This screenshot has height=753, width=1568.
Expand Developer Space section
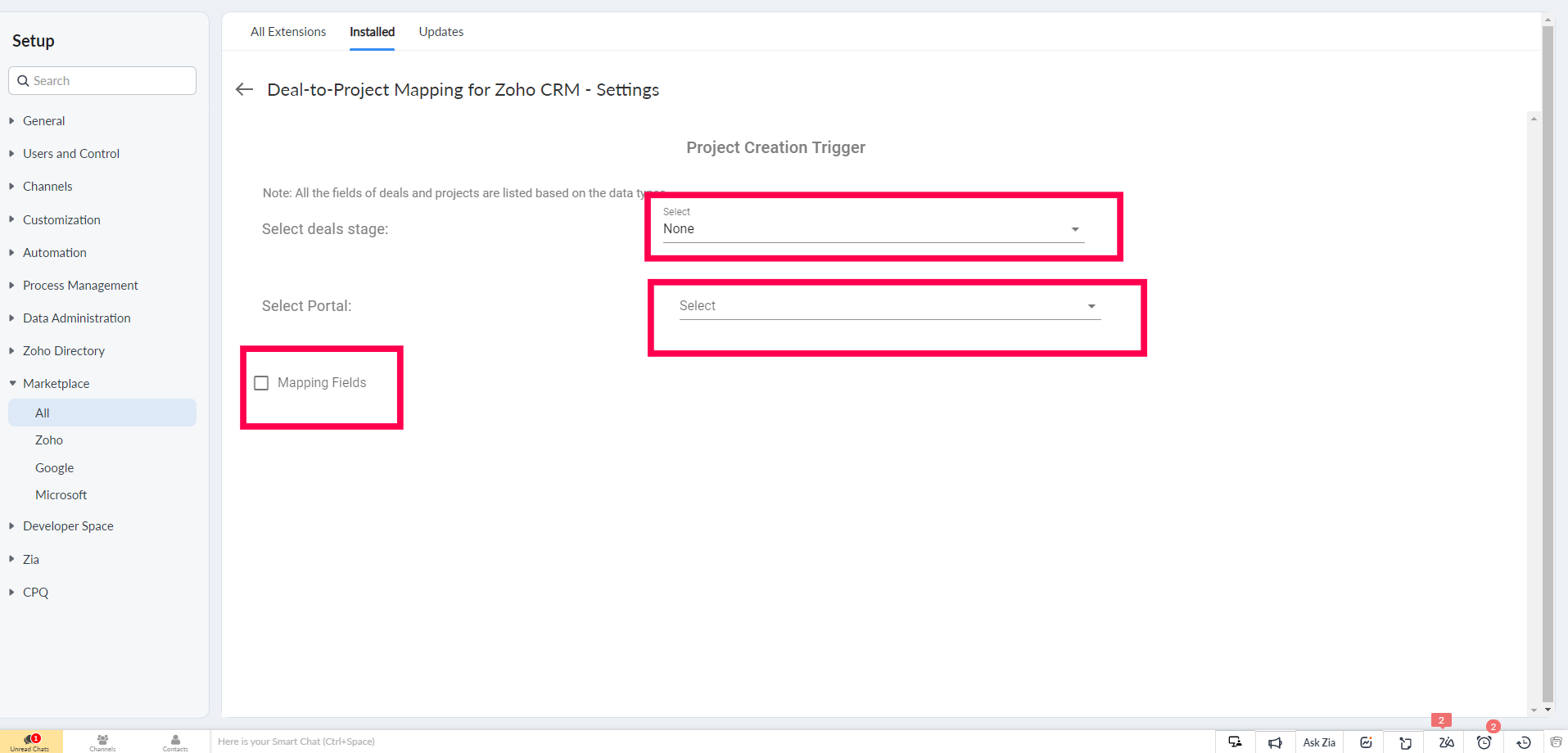(x=68, y=525)
